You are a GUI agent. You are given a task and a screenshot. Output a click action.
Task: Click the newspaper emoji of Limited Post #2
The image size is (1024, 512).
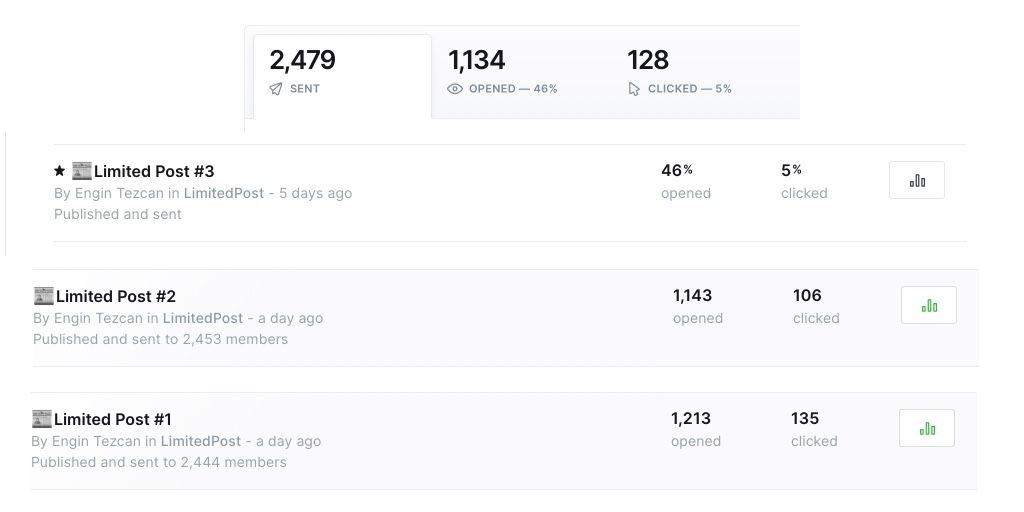tap(44, 296)
